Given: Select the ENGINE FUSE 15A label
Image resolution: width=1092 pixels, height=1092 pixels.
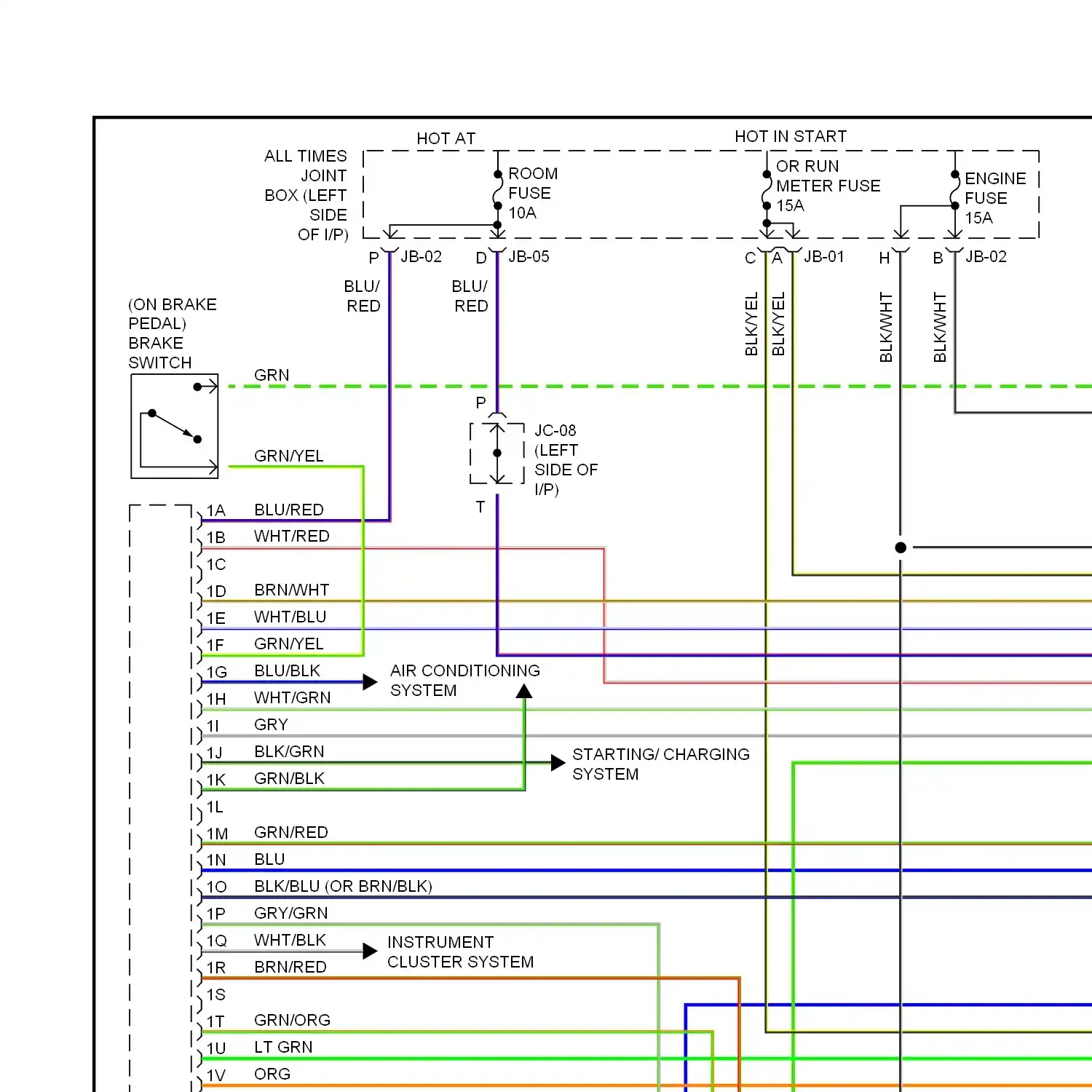Looking at the screenshot, I should [x=995, y=198].
